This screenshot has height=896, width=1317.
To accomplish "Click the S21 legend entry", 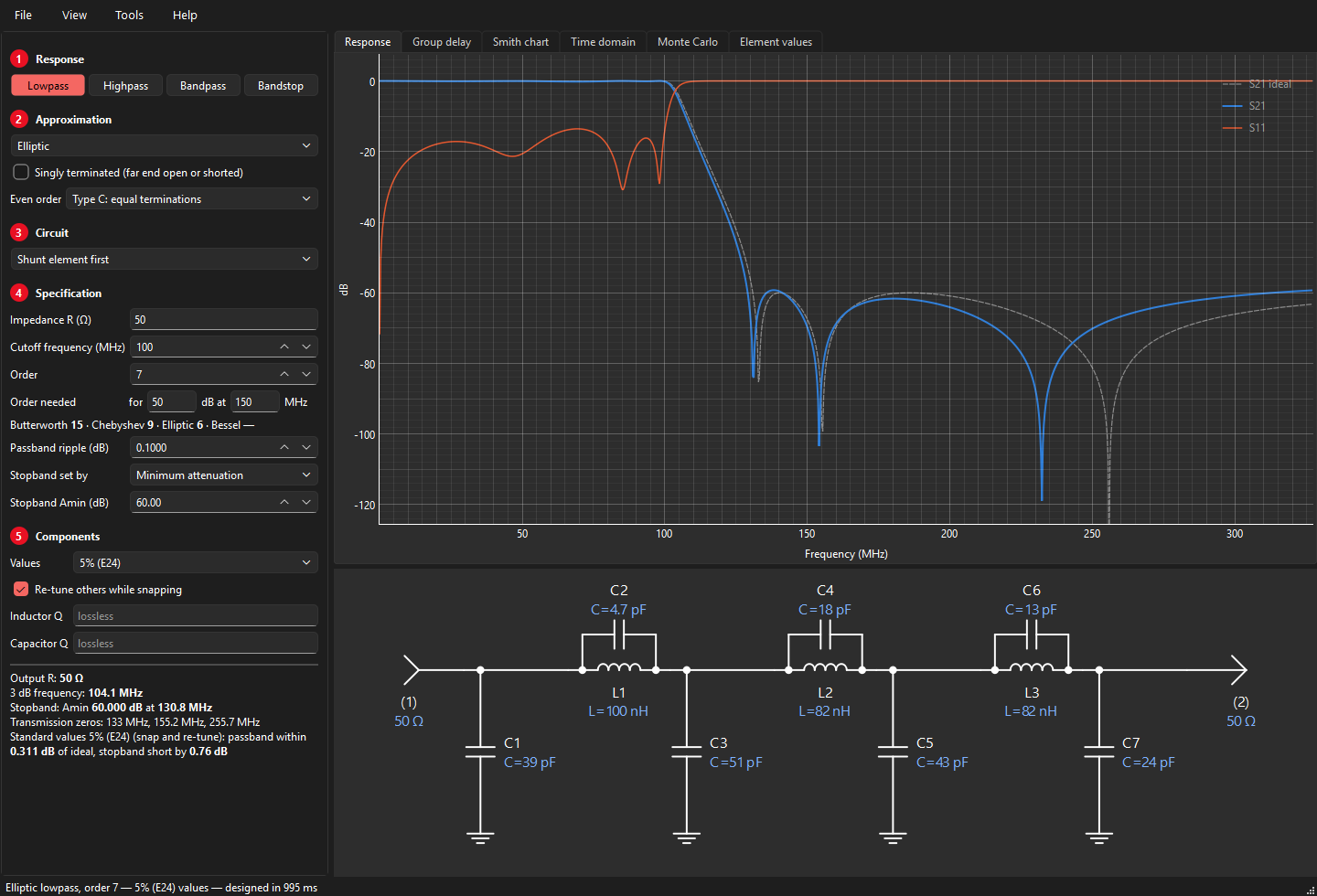I will tap(1245, 106).
